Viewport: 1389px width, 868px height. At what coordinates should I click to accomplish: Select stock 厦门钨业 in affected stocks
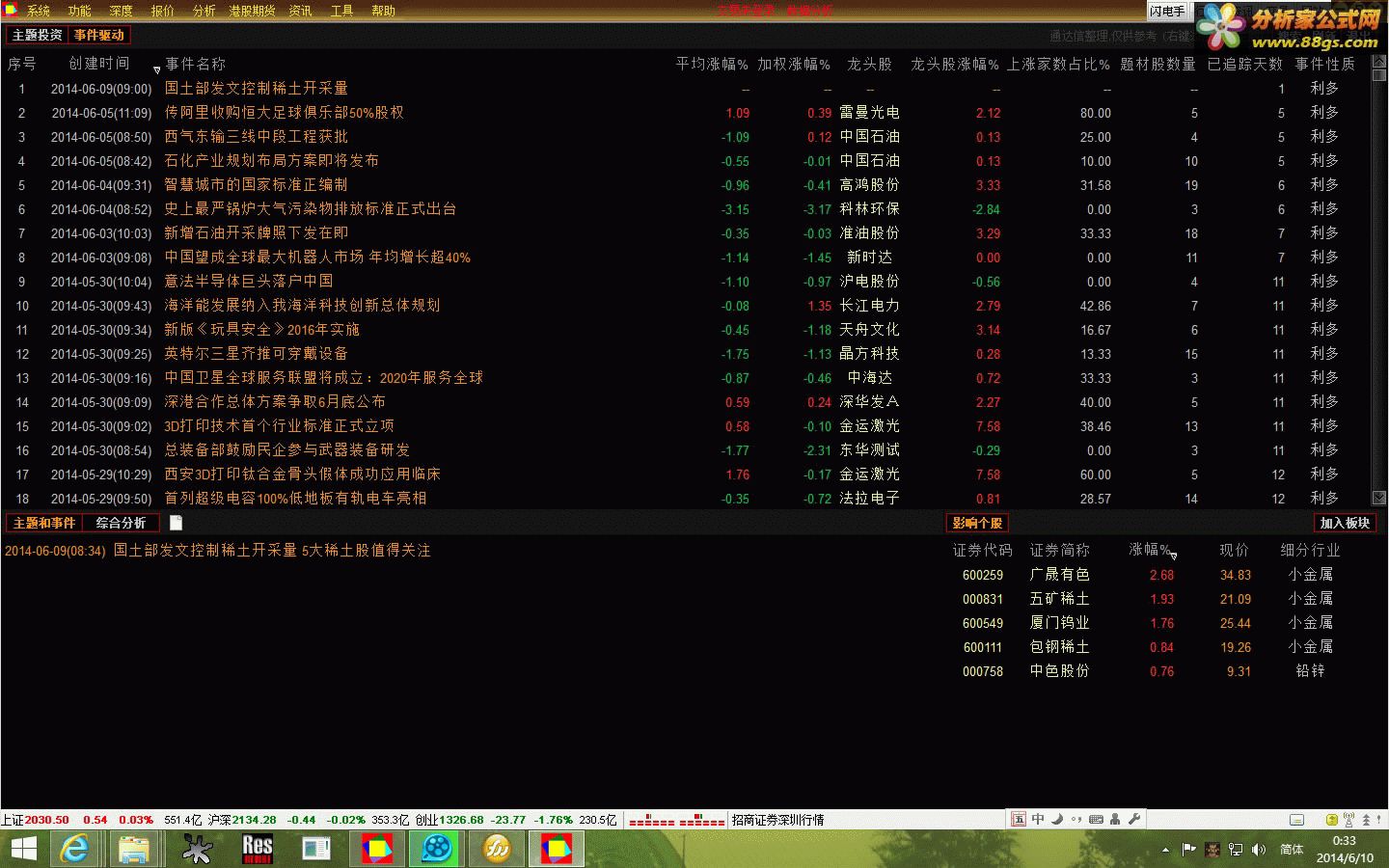[x=1059, y=622]
